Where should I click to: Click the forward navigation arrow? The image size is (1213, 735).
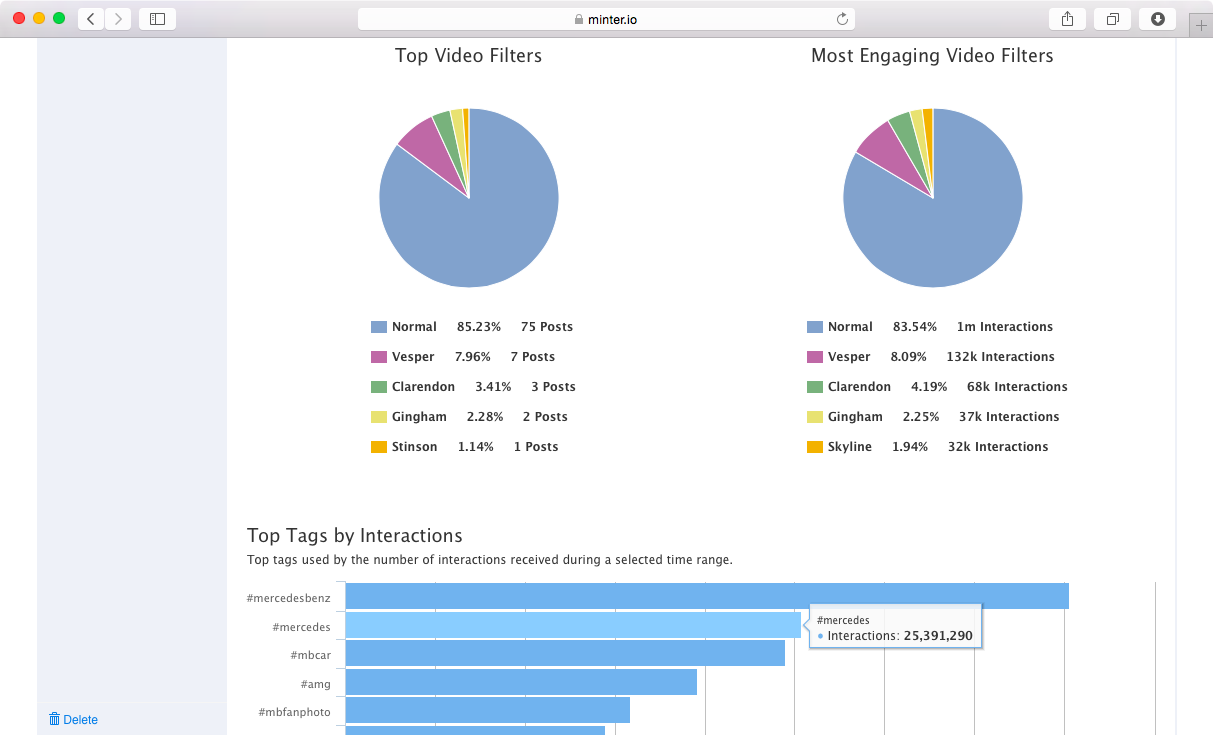(x=118, y=17)
